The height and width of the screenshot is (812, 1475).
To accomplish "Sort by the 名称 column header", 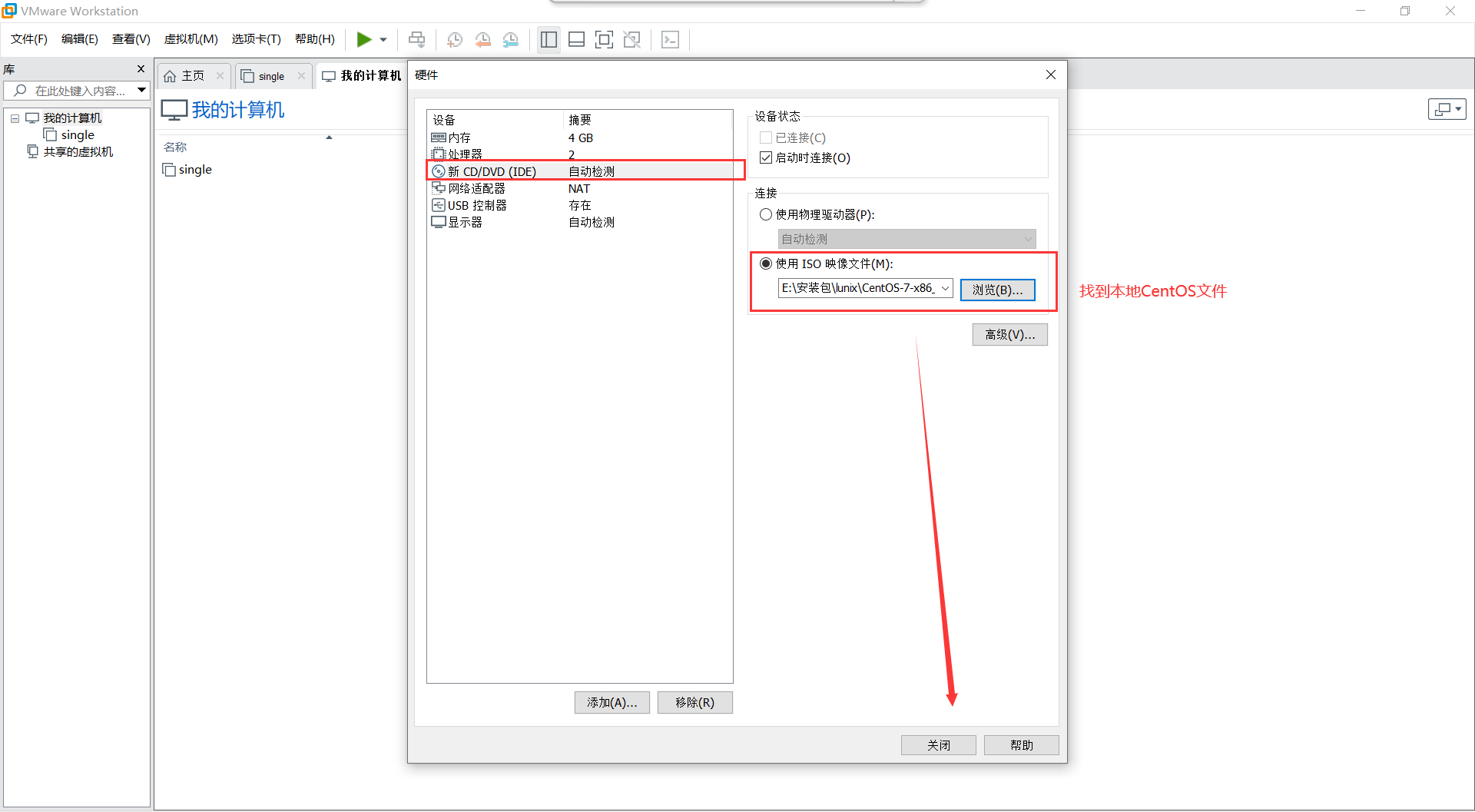I will coord(175,147).
